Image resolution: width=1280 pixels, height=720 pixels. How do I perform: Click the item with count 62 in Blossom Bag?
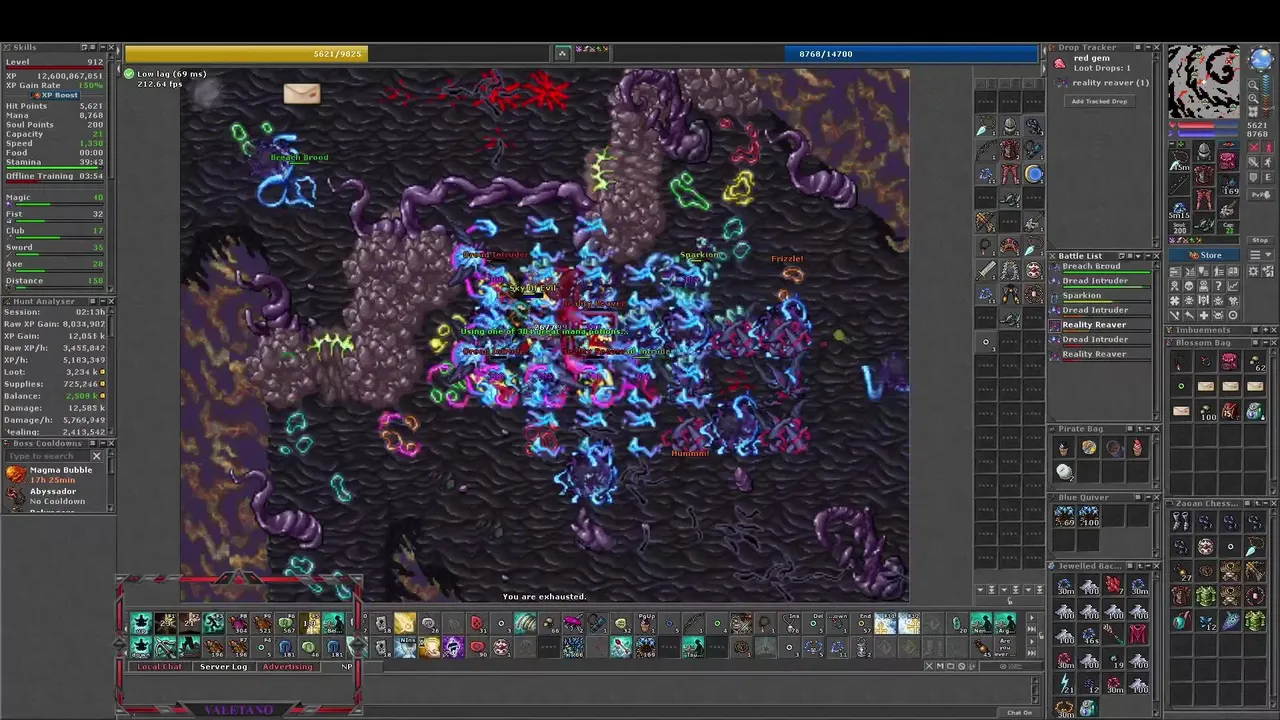point(1254,362)
